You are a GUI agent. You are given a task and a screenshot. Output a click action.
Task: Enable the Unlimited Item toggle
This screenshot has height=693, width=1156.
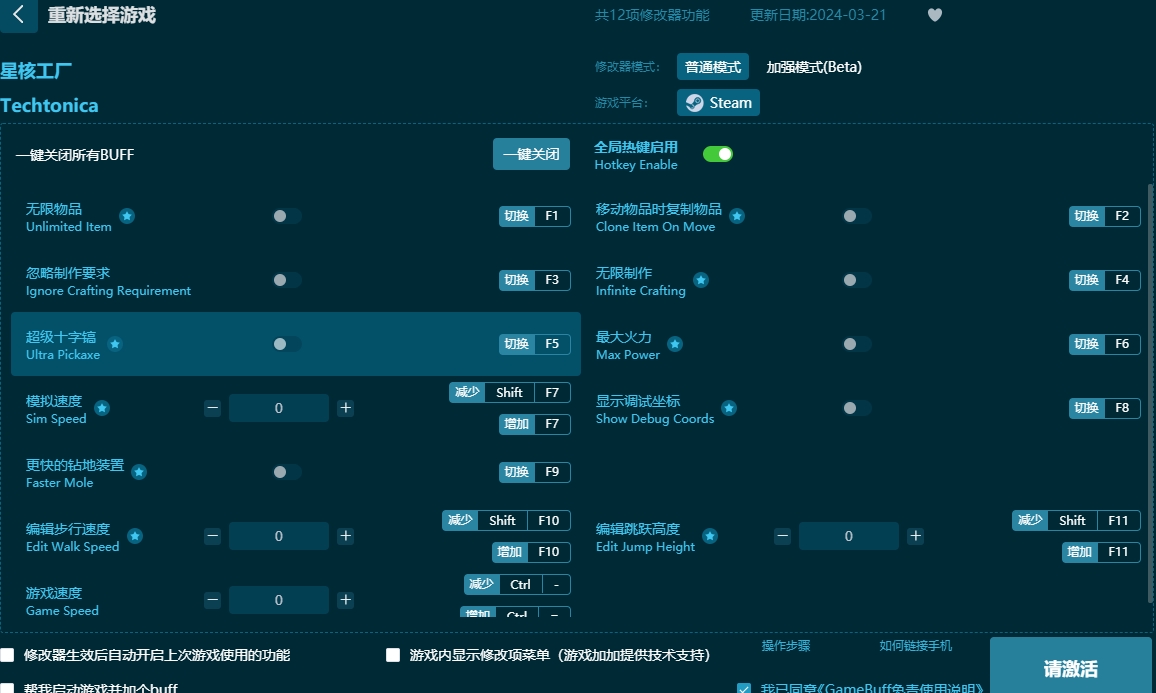[x=286, y=216]
